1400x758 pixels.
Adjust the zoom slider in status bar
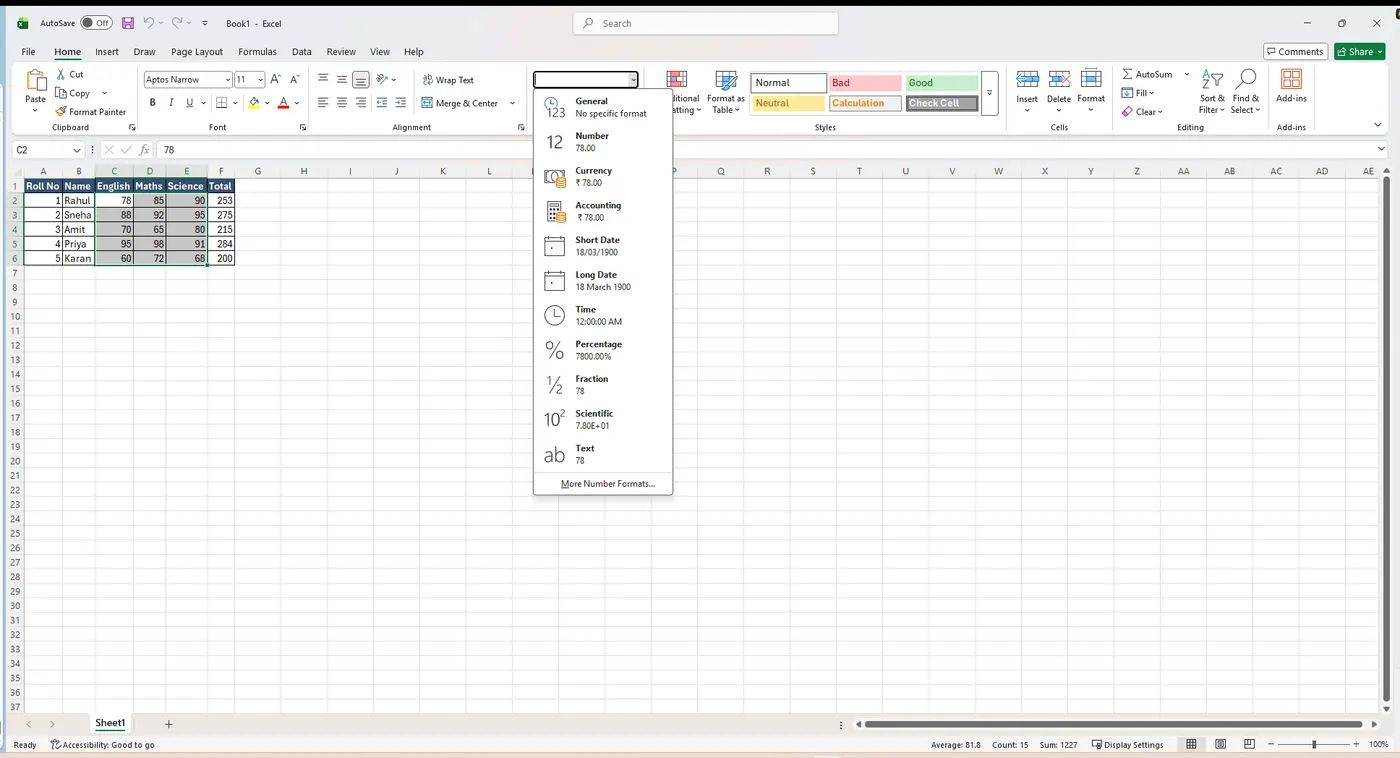(1314, 744)
